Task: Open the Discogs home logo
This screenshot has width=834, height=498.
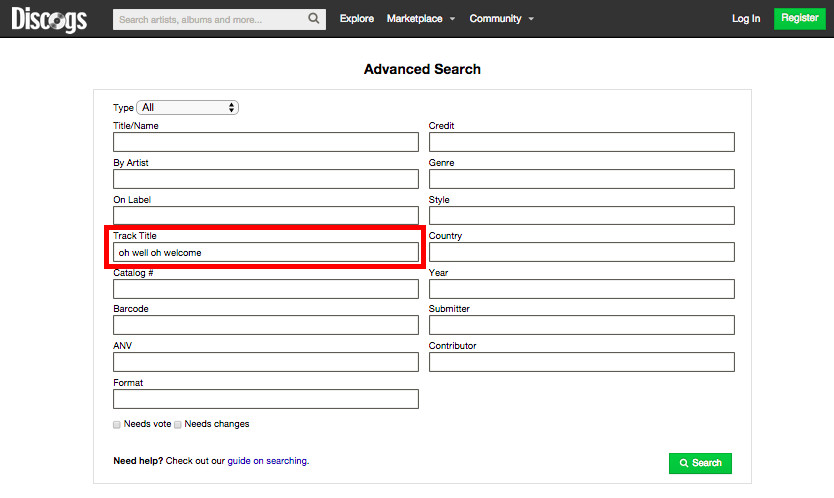Action: point(49,20)
